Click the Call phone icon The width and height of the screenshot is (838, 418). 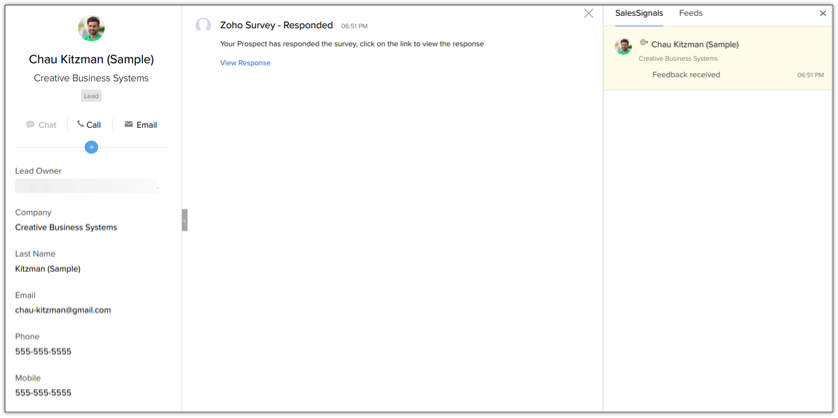pos(80,124)
